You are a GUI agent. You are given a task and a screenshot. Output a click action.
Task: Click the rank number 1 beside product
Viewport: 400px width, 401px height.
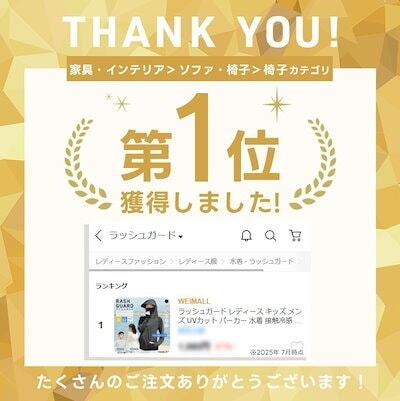[100, 325]
